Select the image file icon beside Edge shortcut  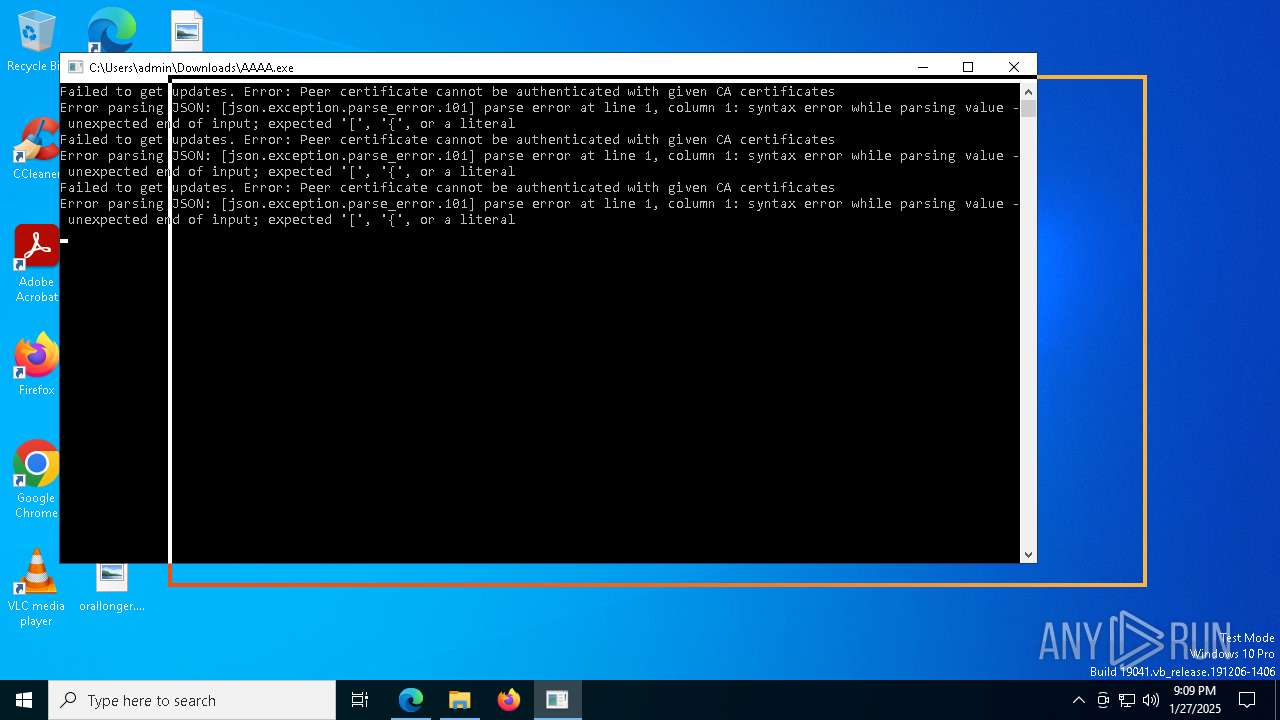186,30
